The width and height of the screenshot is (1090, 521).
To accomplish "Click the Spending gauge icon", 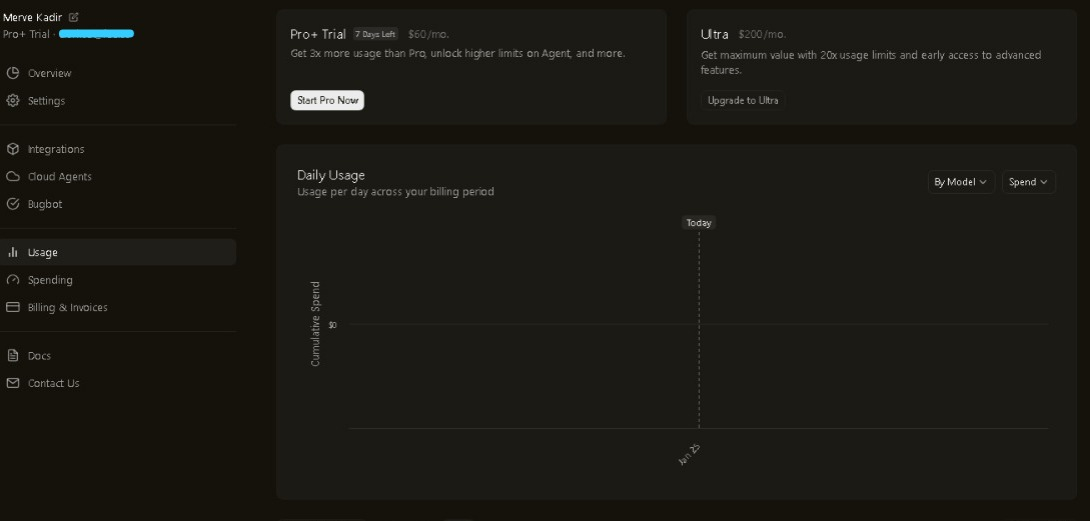I will pyautogui.click(x=13, y=280).
